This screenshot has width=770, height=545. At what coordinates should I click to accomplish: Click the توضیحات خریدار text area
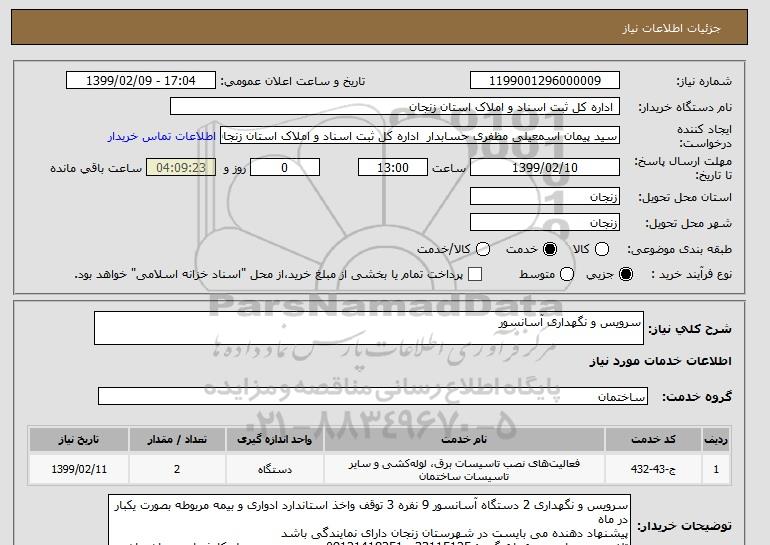[x=369, y=519]
